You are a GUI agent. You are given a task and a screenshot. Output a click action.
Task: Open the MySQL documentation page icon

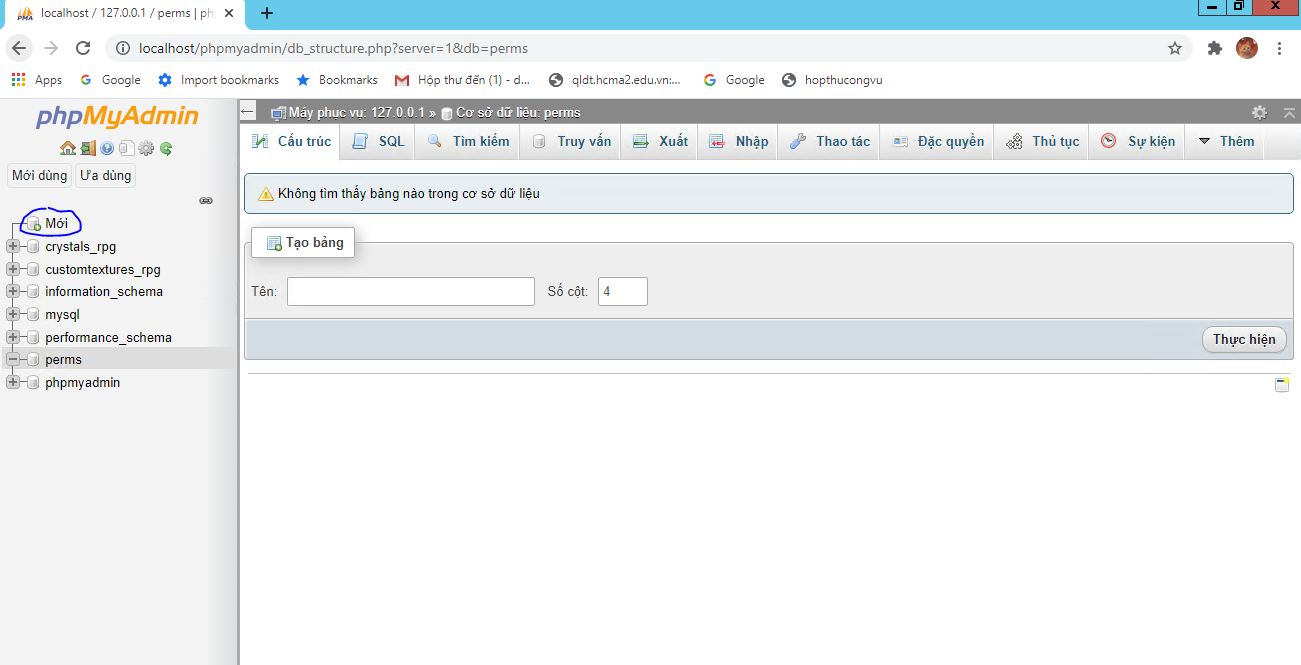click(126, 148)
